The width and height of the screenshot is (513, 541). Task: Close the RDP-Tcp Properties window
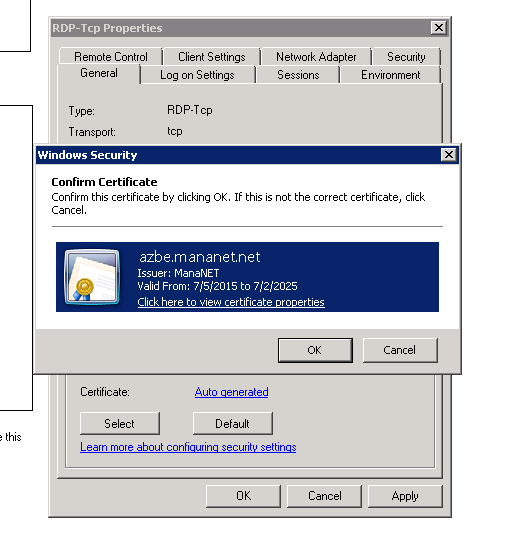tap(438, 28)
